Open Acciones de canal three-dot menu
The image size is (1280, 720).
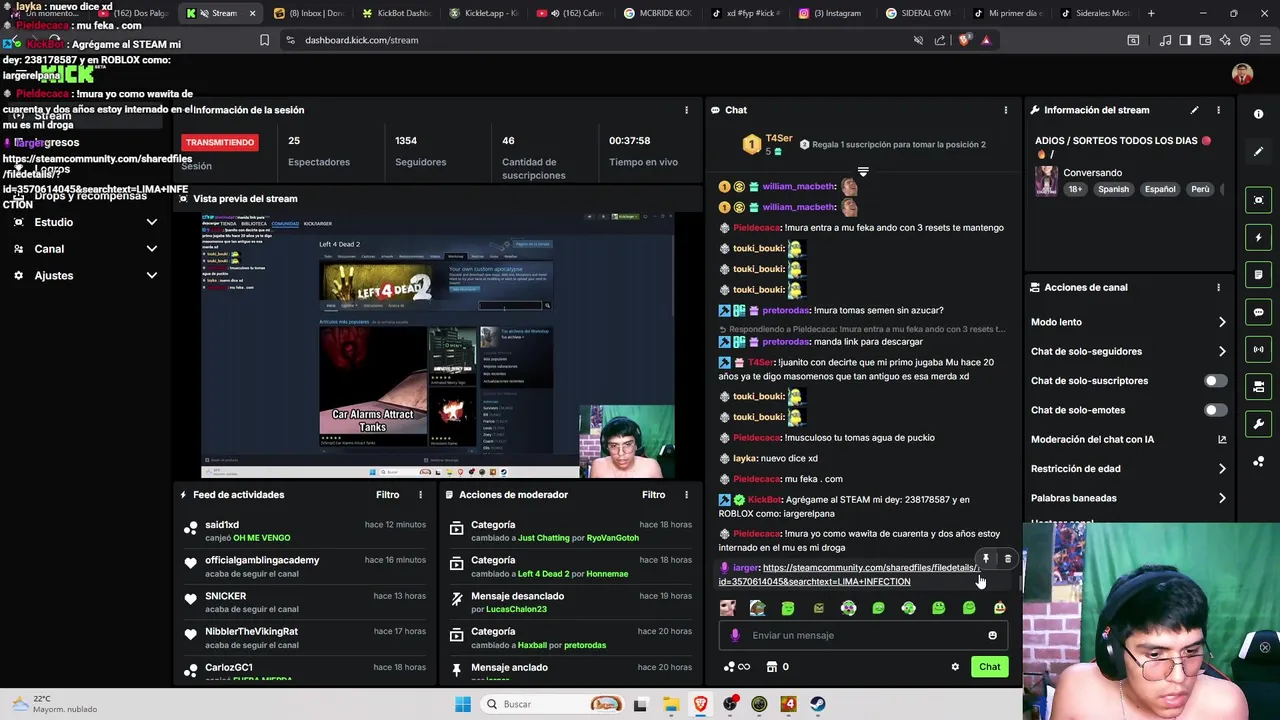pyautogui.click(x=1218, y=287)
